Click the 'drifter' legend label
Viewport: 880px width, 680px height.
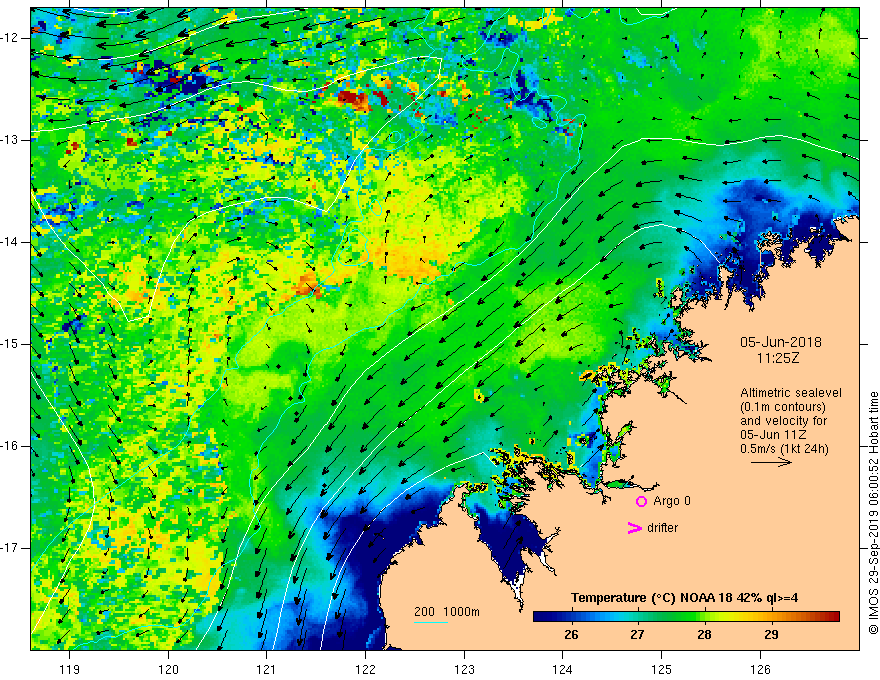pos(662,528)
